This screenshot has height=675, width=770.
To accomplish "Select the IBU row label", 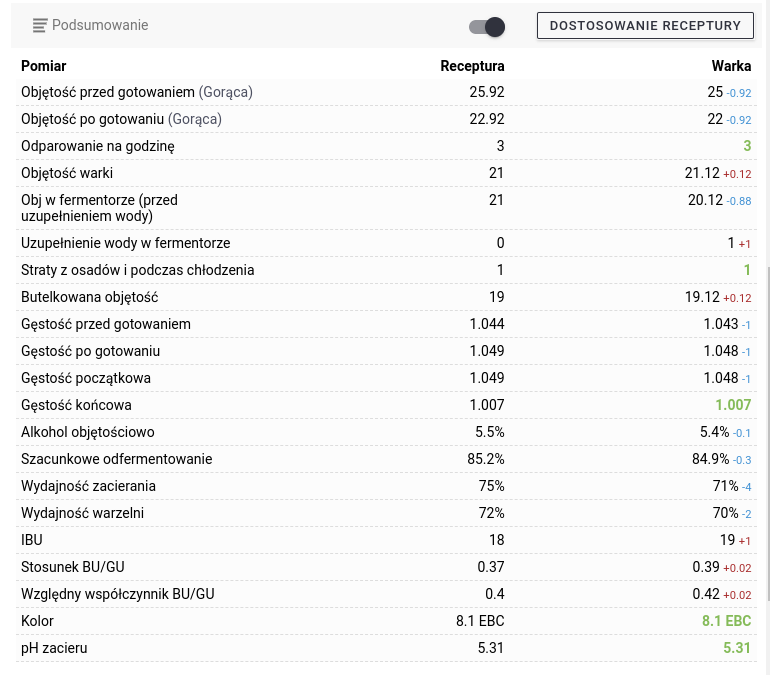I will (x=32, y=540).
